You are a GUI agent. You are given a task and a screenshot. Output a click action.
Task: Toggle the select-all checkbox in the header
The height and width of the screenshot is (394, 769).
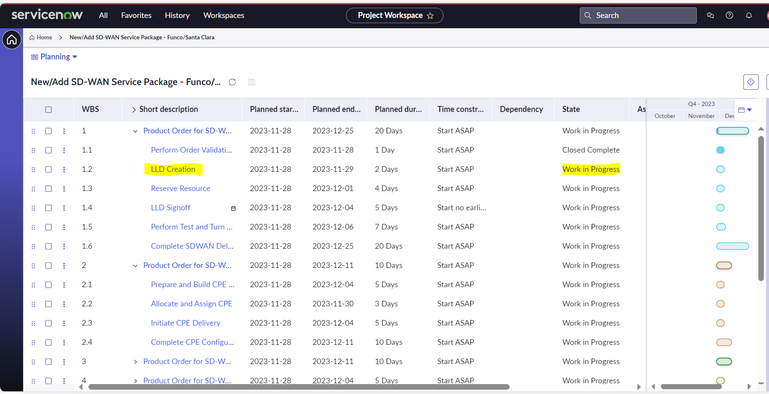click(48, 109)
